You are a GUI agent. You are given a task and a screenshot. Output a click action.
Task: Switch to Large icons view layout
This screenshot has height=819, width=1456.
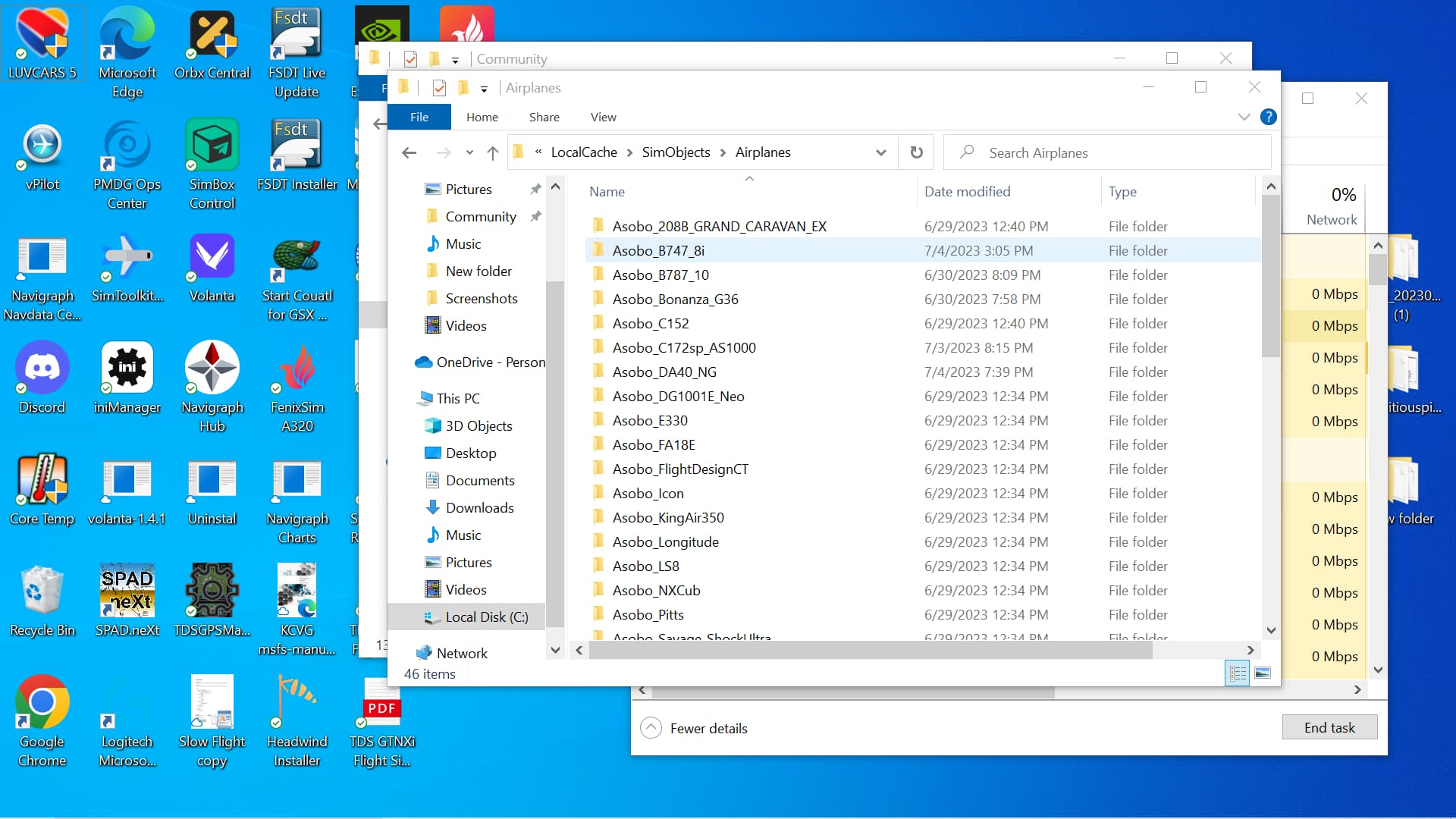coord(1263,673)
